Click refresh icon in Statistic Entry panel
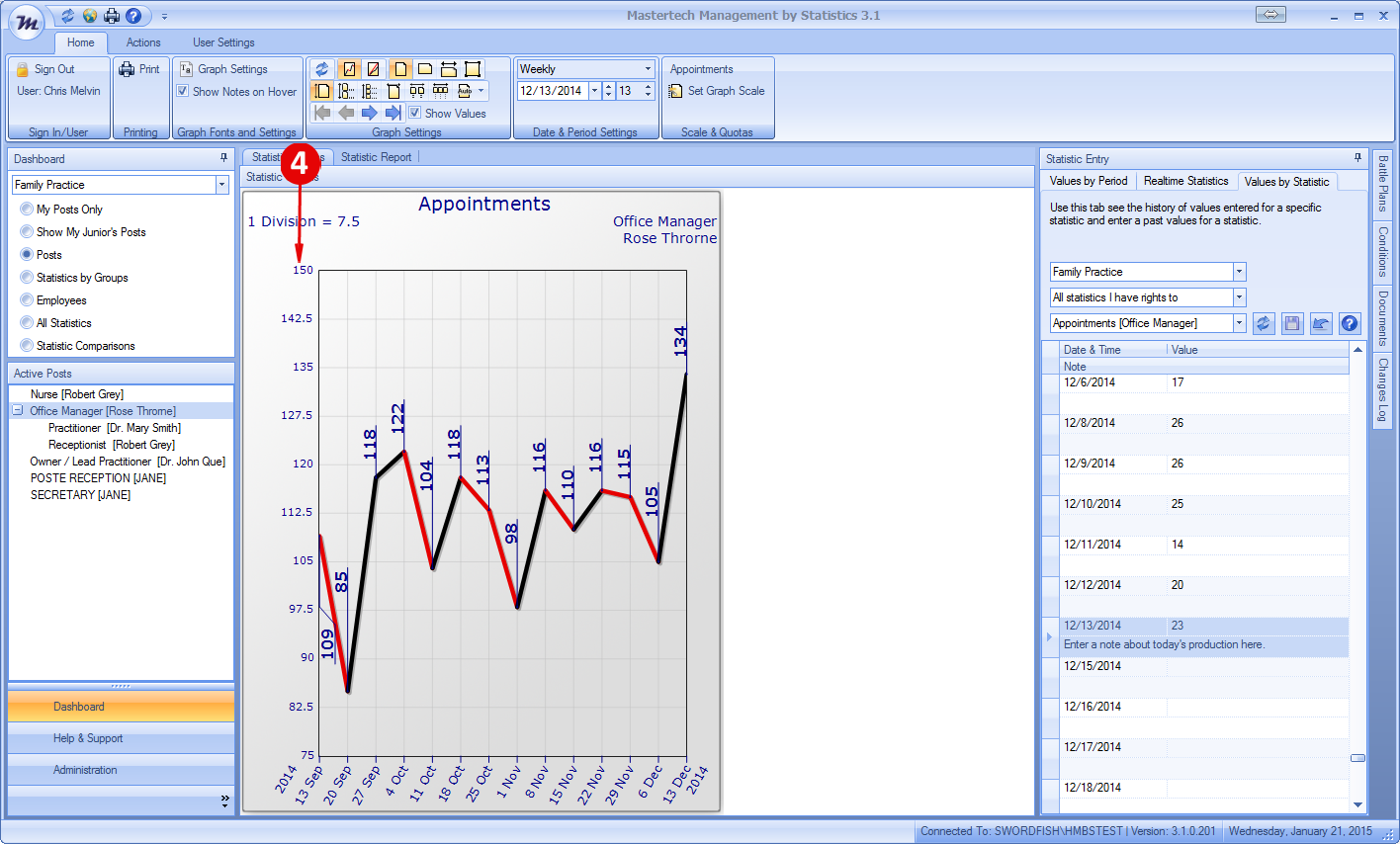The height and width of the screenshot is (844, 1400). [1264, 323]
